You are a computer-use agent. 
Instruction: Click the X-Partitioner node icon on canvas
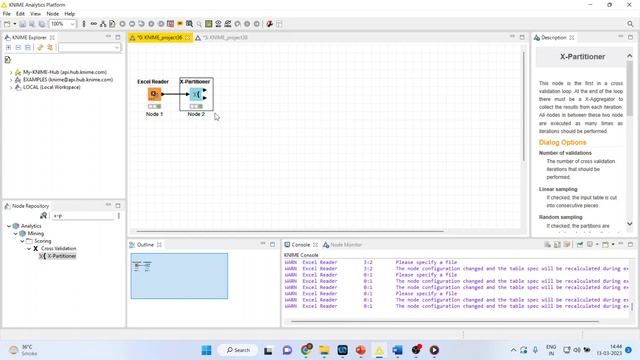coord(196,94)
